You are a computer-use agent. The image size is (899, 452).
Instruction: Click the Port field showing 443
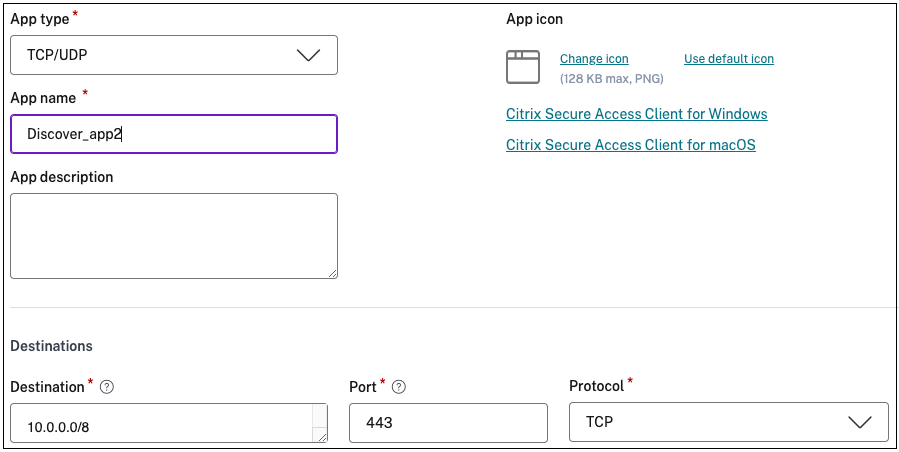click(447, 423)
